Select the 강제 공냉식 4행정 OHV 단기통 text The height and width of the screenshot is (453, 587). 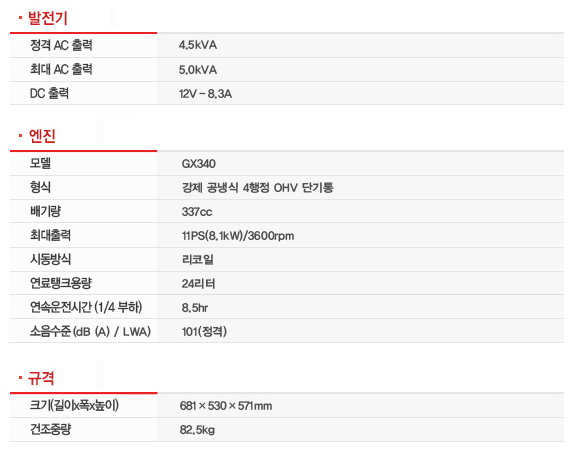click(x=258, y=188)
